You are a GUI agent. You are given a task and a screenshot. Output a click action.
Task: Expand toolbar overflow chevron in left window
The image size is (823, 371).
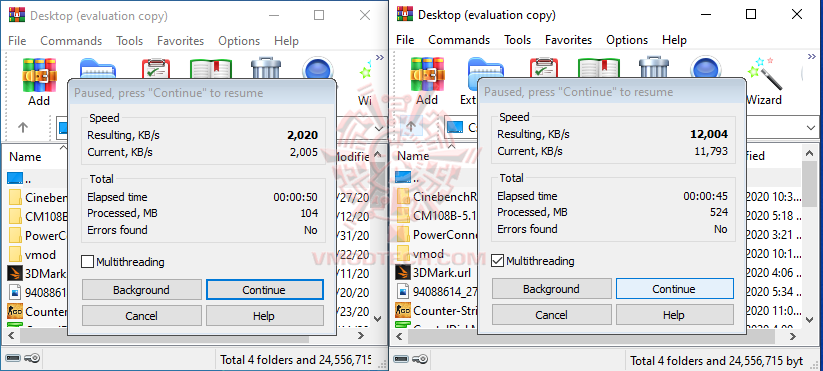pos(380,57)
